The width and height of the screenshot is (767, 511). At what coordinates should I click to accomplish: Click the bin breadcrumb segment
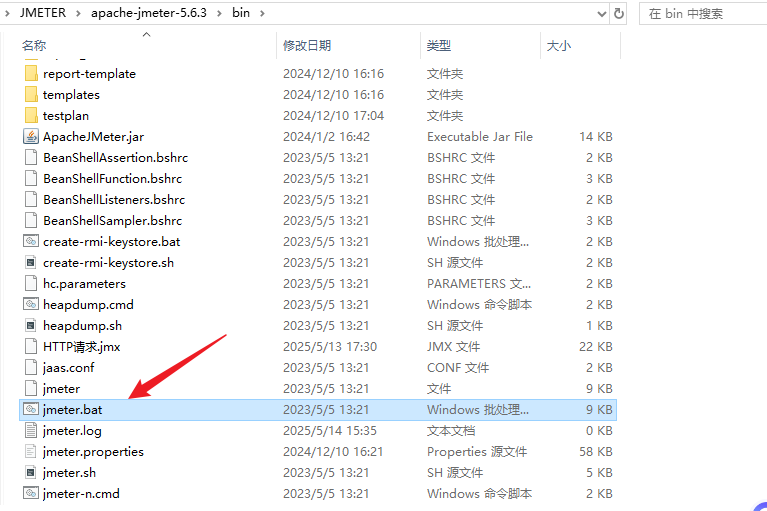pos(241,13)
